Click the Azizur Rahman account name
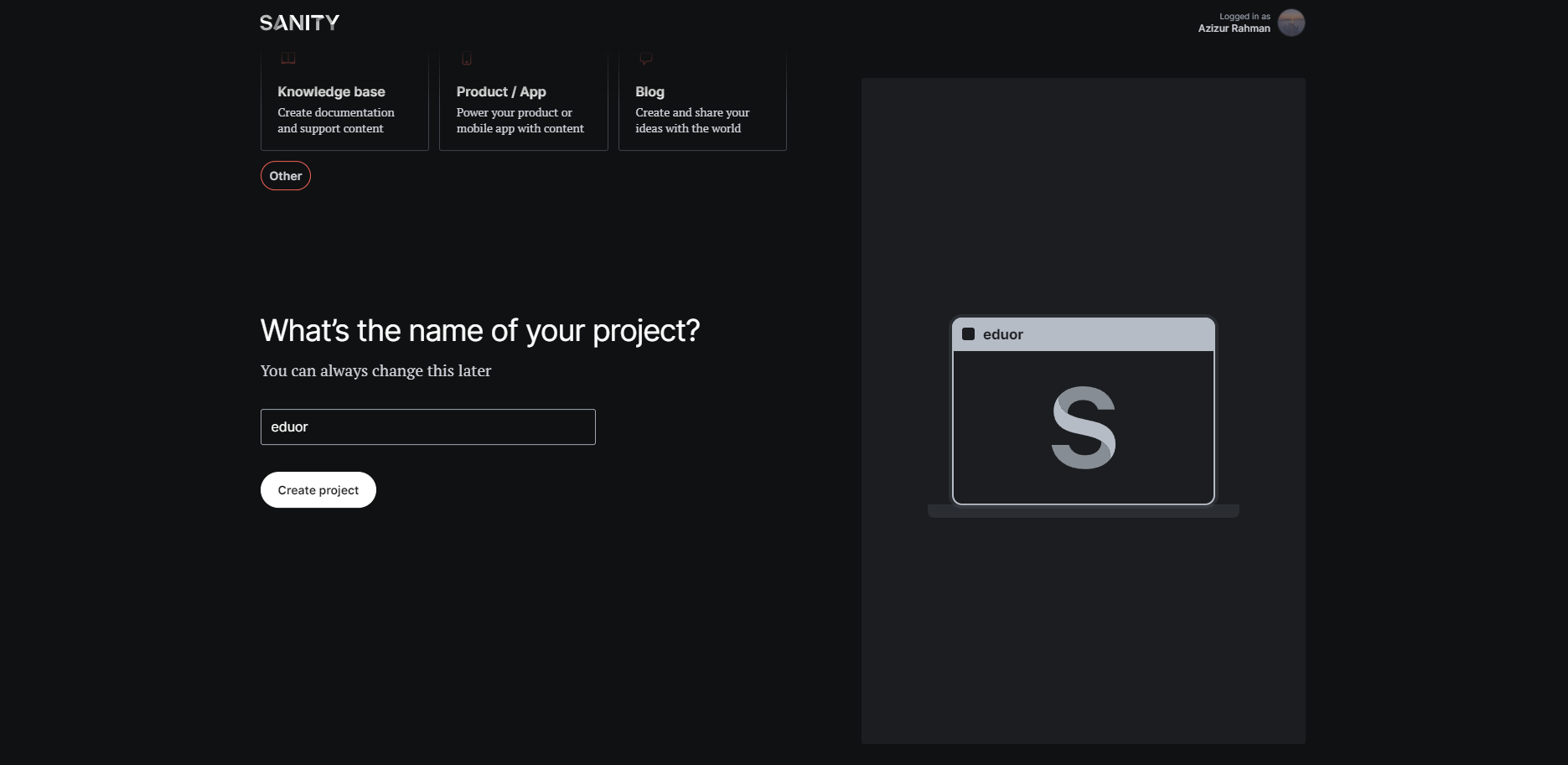1568x765 pixels. coord(1234,28)
